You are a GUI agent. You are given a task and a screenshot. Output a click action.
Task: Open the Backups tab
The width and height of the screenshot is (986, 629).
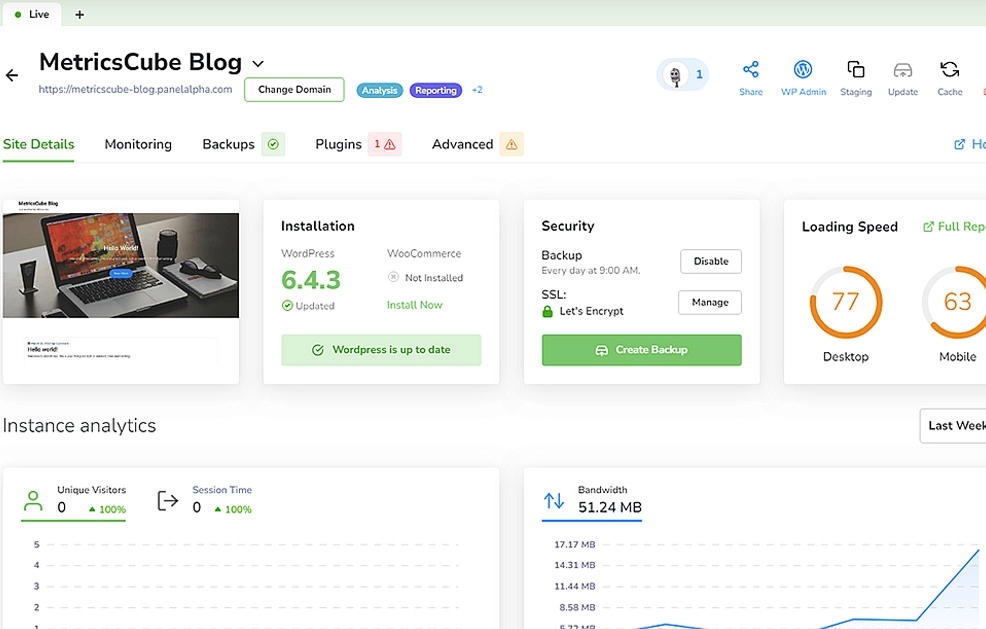[x=228, y=144]
